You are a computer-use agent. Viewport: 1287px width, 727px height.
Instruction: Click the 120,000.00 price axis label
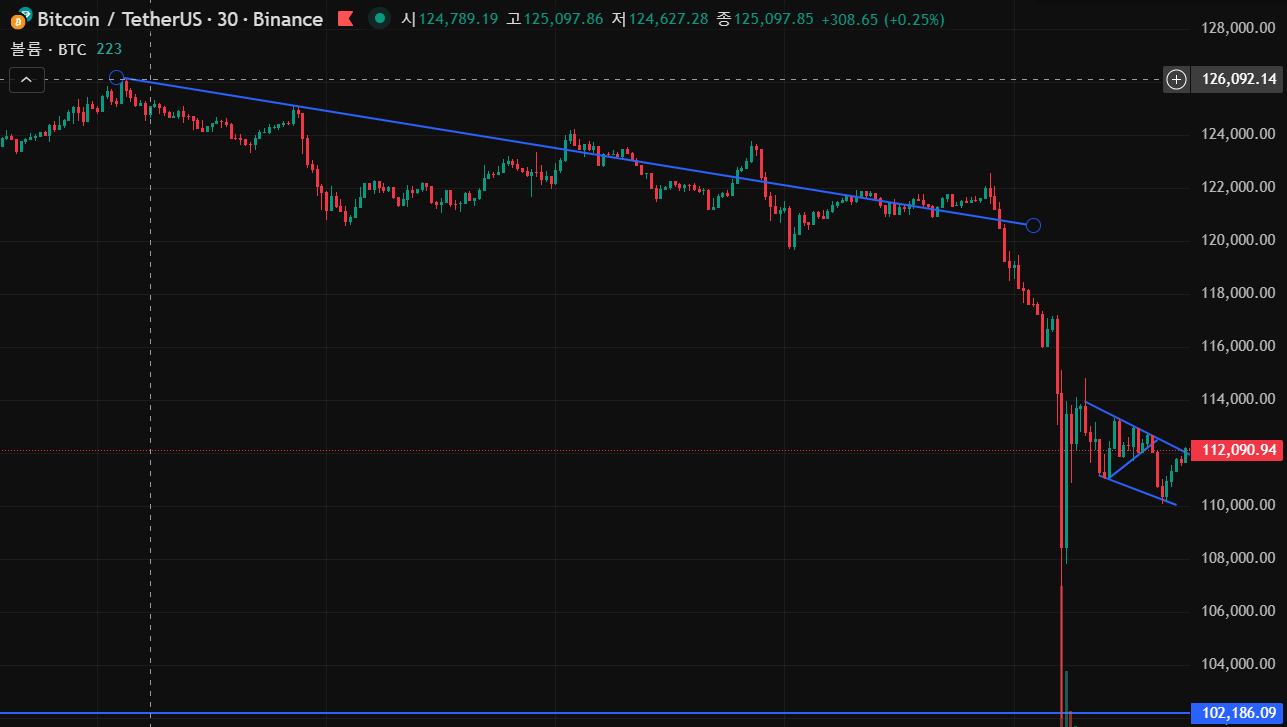[1238, 240]
